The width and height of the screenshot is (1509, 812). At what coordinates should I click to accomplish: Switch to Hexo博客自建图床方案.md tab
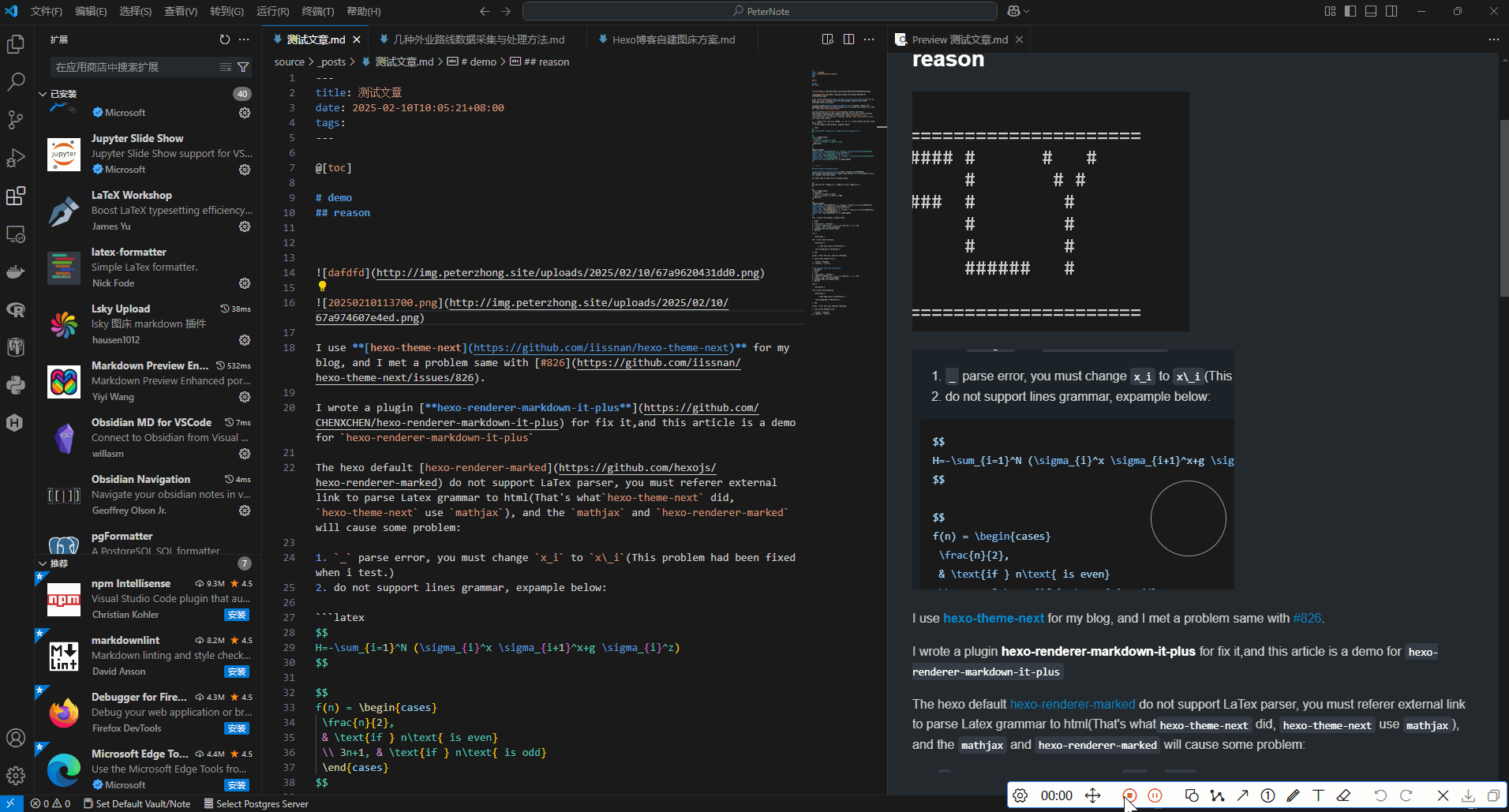point(673,39)
